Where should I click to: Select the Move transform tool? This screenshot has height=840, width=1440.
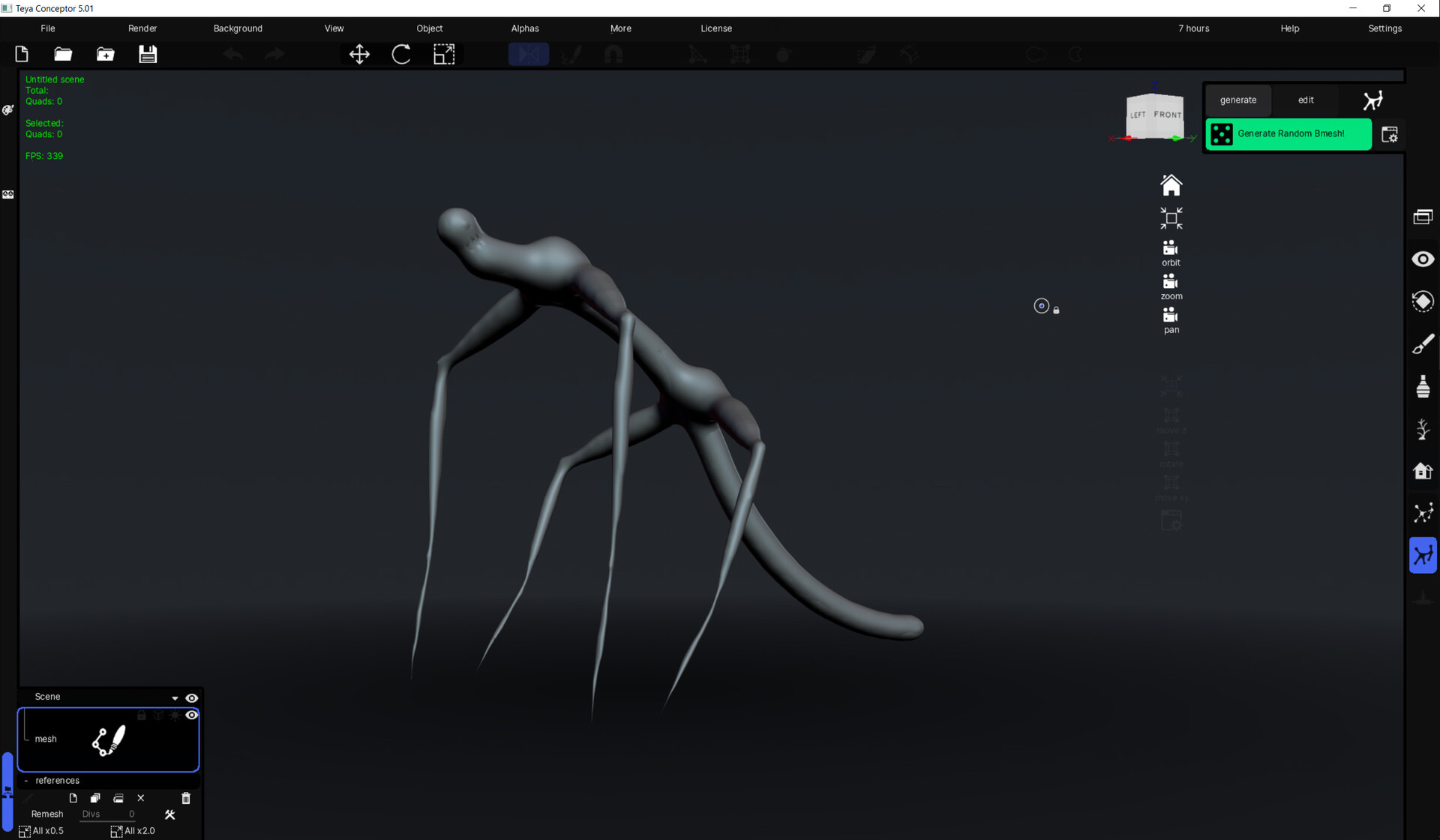[x=359, y=54]
